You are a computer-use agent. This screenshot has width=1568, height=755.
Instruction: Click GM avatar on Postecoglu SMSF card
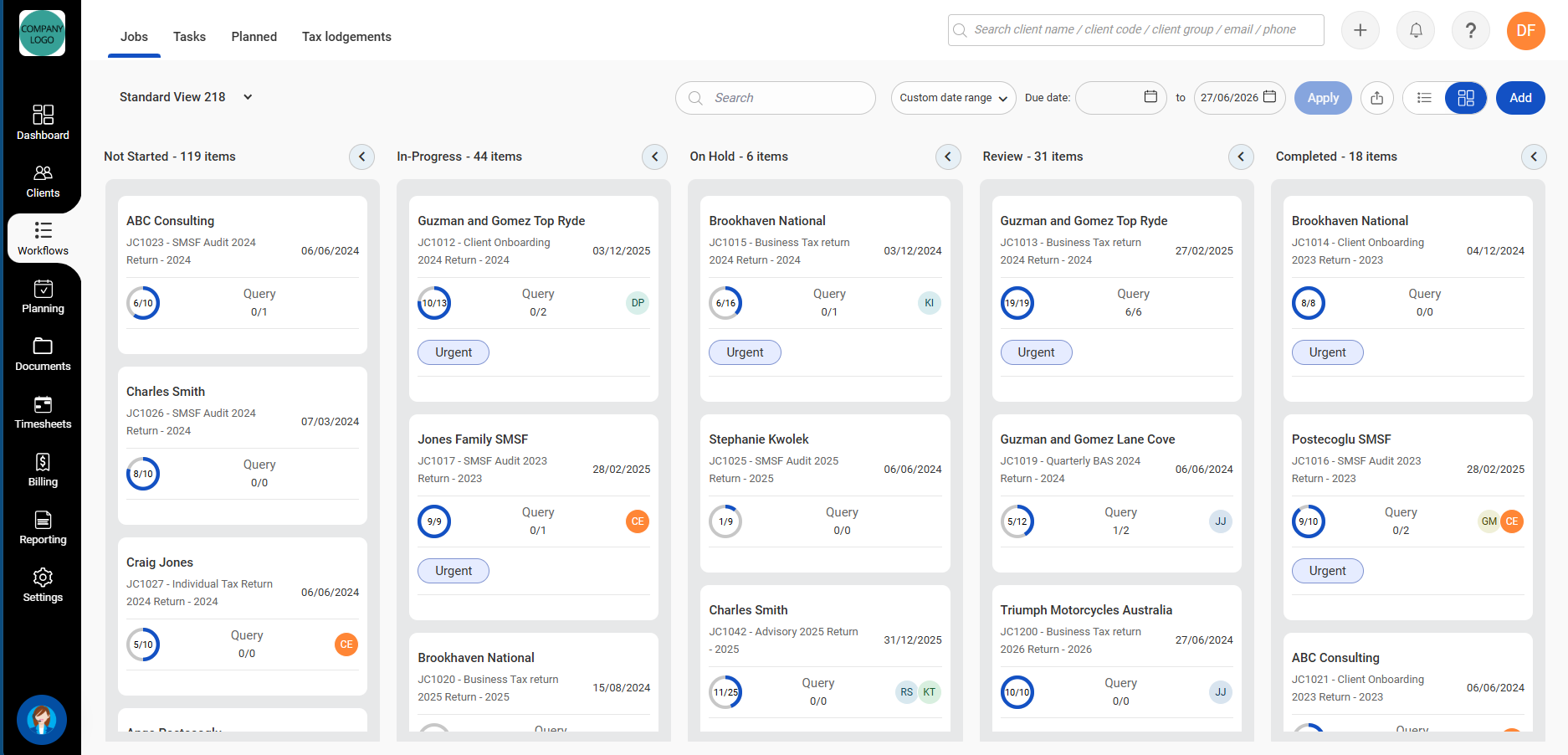(1489, 521)
